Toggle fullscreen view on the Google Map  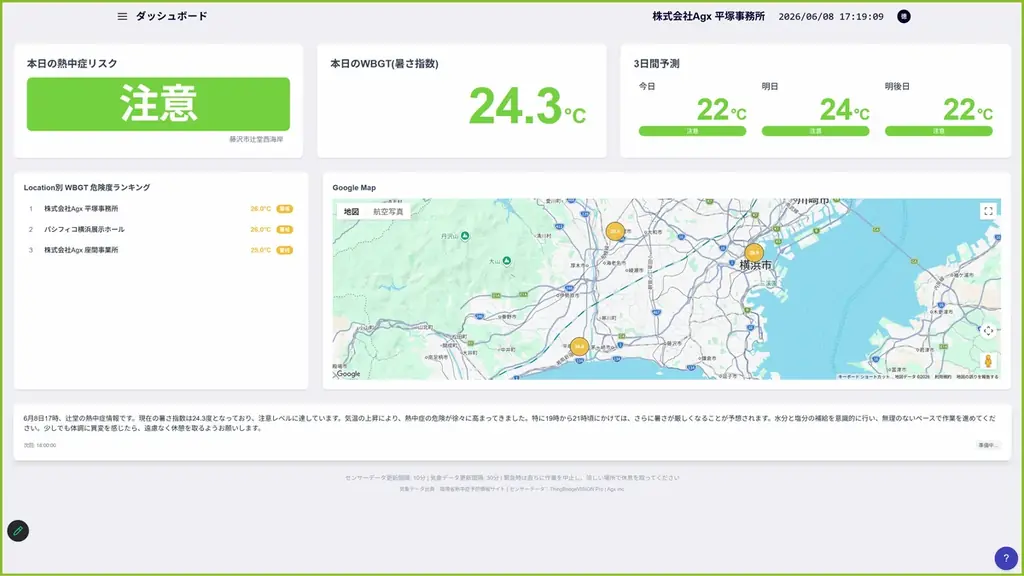pos(988,211)
